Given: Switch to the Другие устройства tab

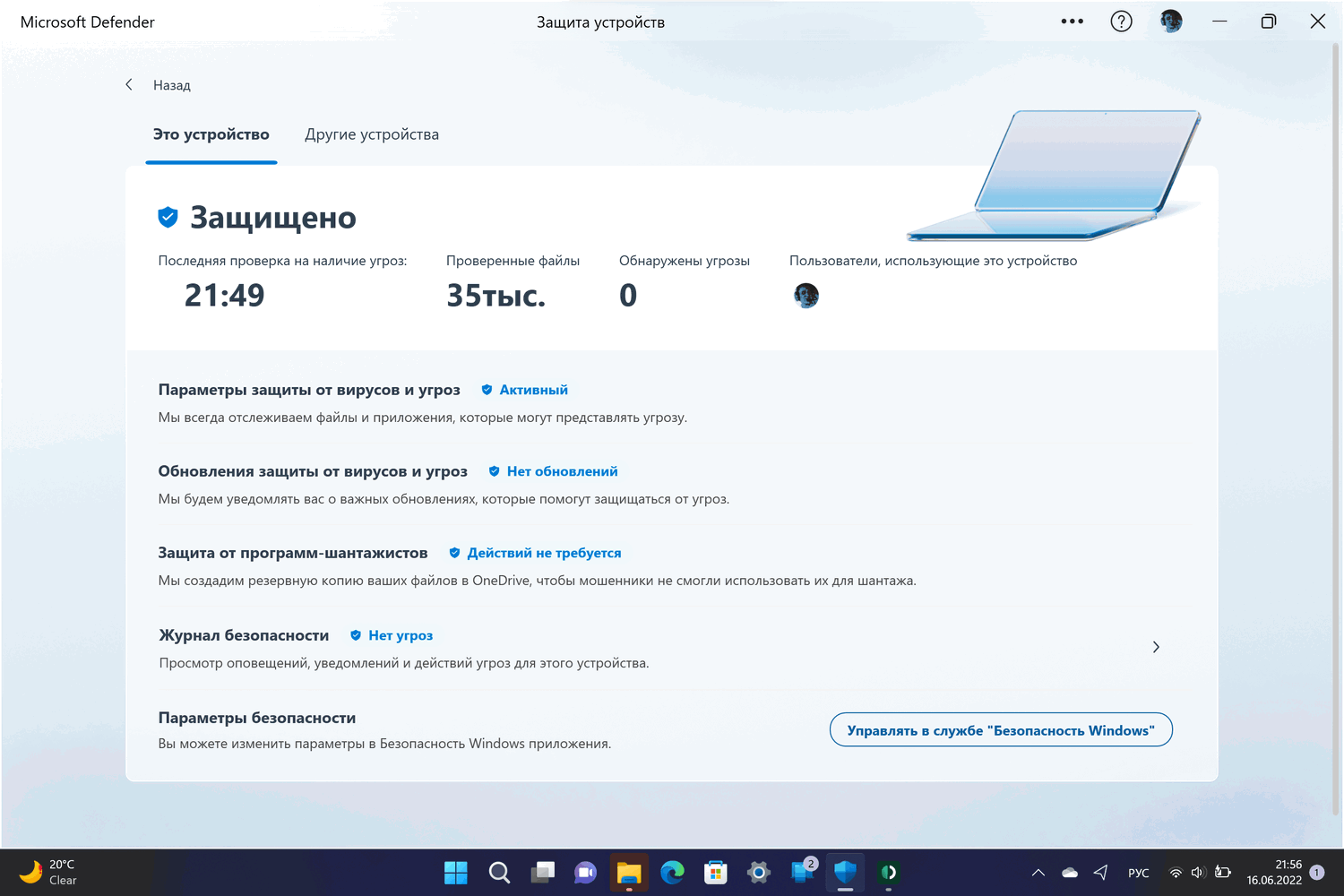Looking at the screenshot, I should click(x=372, y=134).
